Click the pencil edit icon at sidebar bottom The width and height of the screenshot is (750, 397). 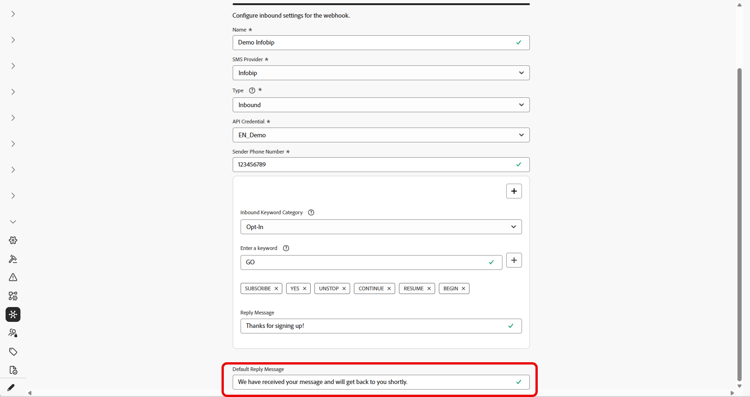coord(11,387)
